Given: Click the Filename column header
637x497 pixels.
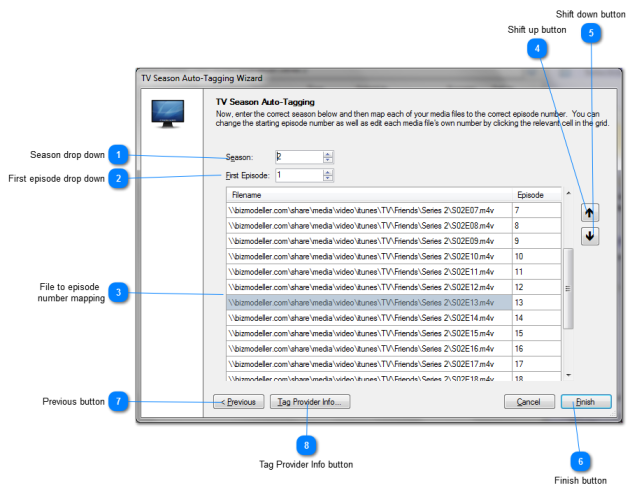Looking at the screenshot, I should pyautogui.click(x=368, y=195).
